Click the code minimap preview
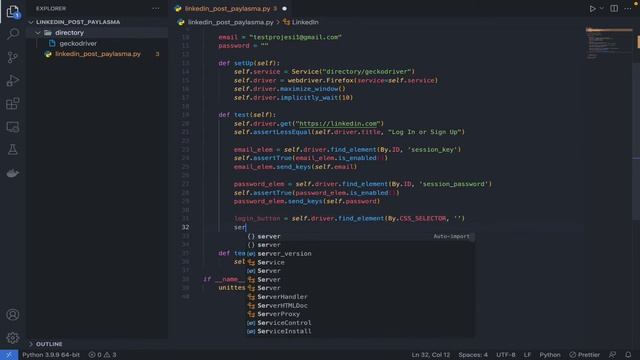This screenshot has height=360, width=640. (609, 43)
